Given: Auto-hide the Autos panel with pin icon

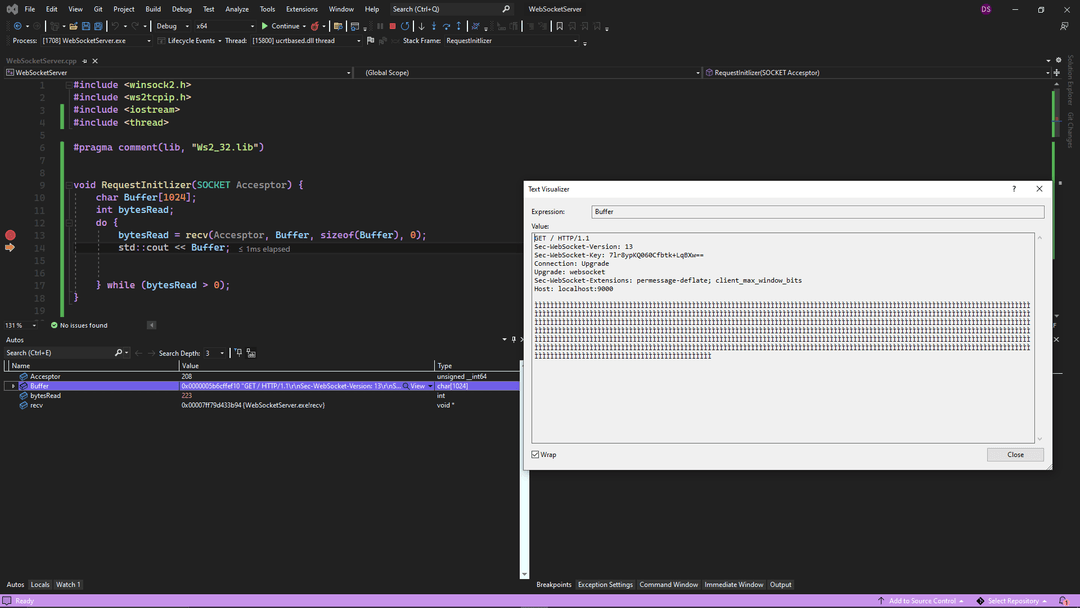Looking at the screenshot, I should (514, 339).
